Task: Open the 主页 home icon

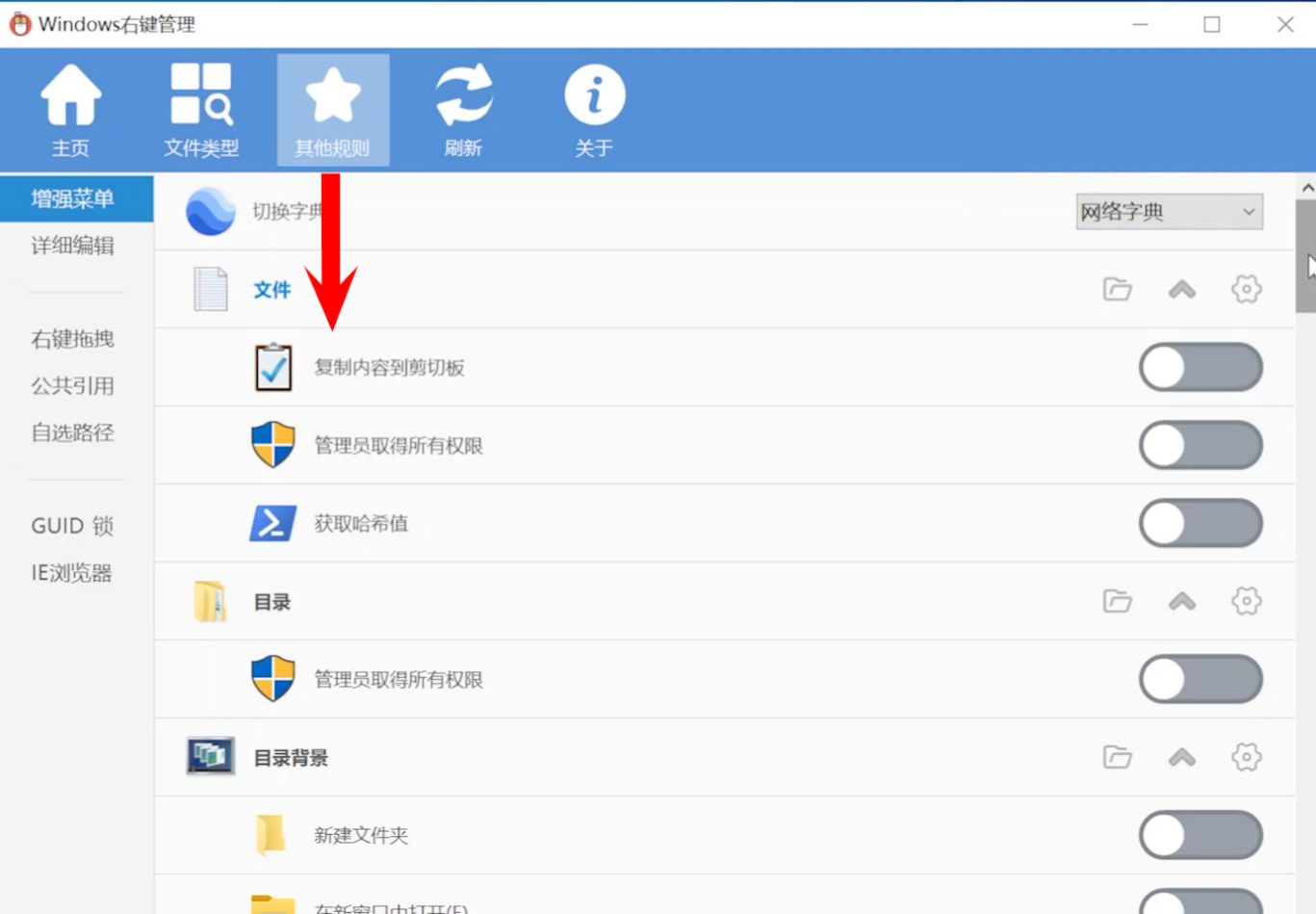Action: point(70,110)
